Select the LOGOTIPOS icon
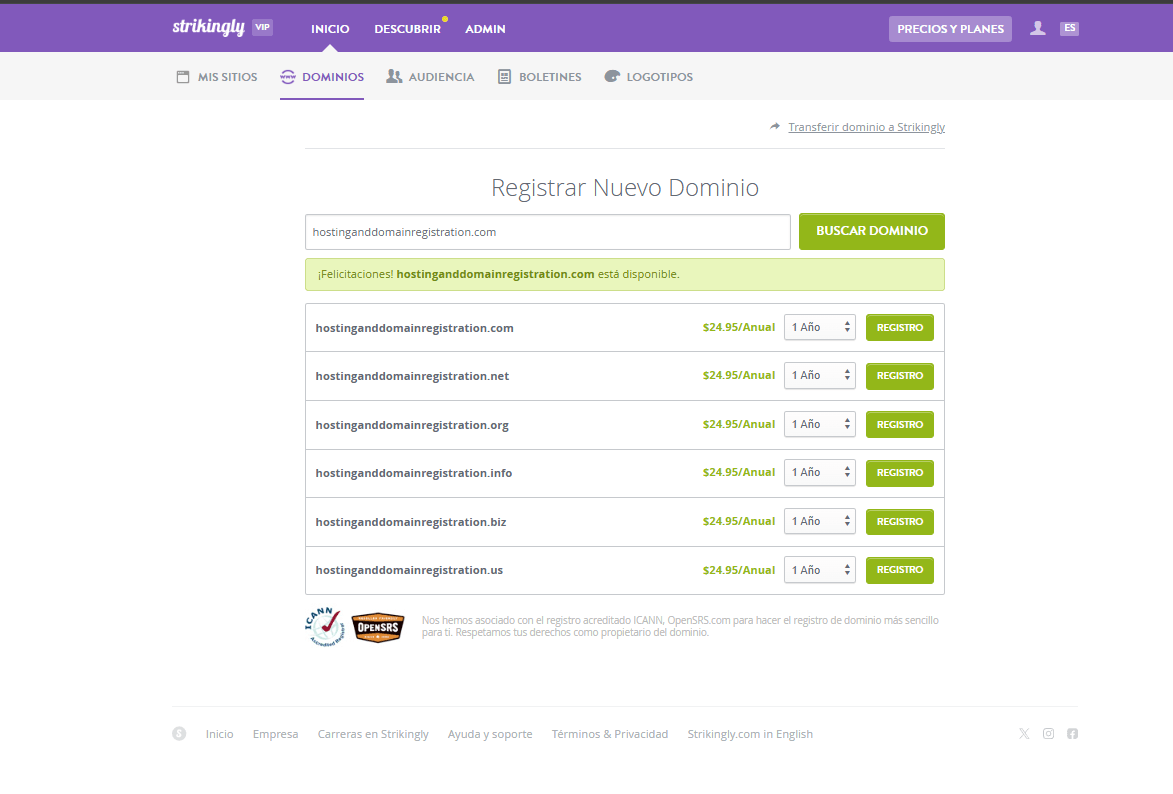Viewport: 1173px width, 794px height. click(x=611, y=75)
